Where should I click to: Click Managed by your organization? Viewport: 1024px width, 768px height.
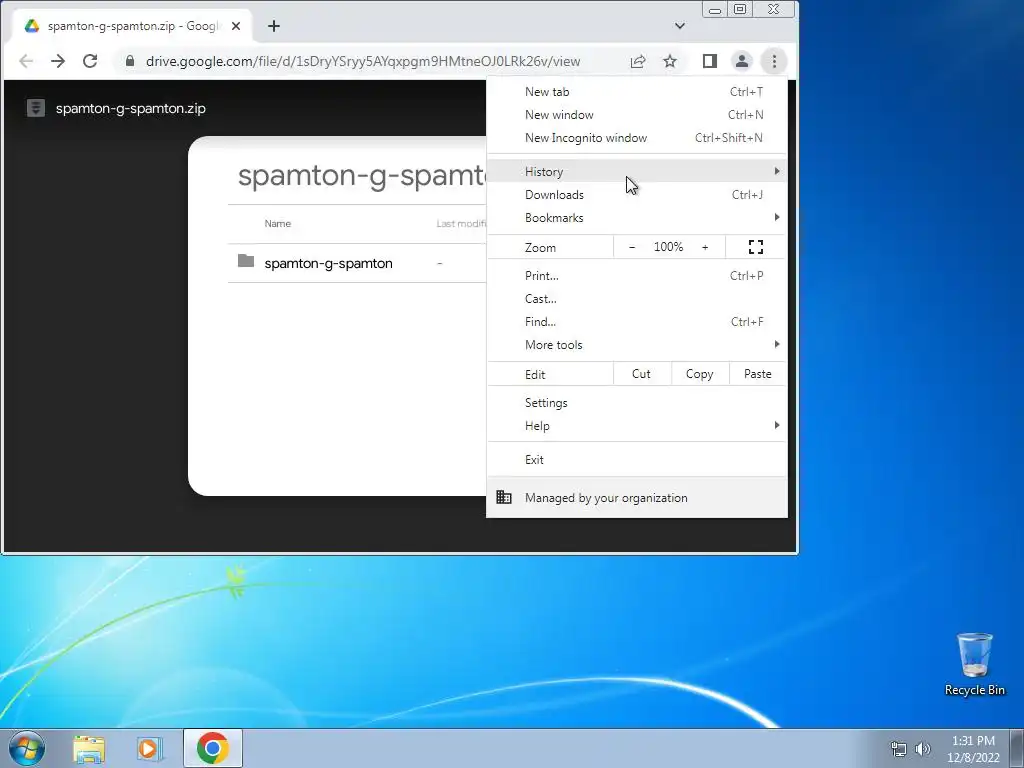[637, 498]
